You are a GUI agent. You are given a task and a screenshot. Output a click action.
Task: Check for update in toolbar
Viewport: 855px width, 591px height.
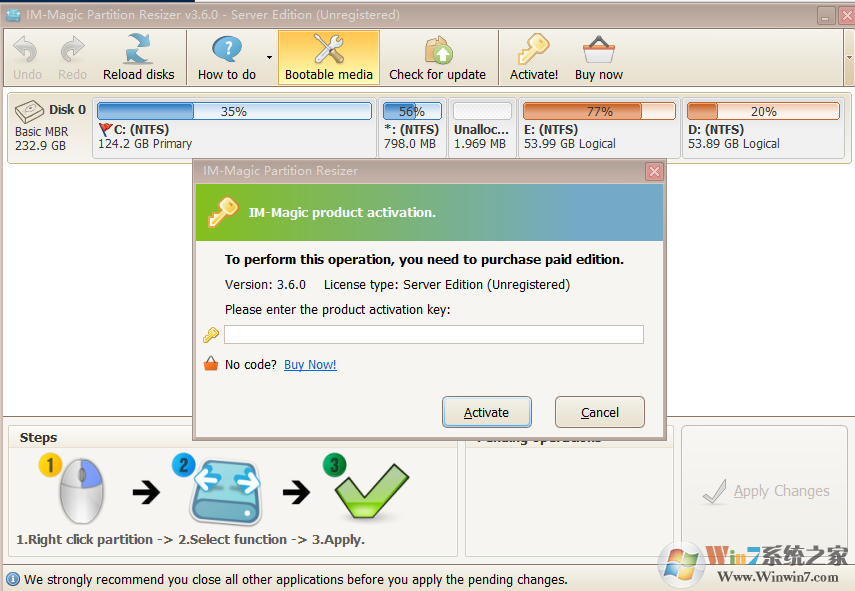click(x=437, y=57)
